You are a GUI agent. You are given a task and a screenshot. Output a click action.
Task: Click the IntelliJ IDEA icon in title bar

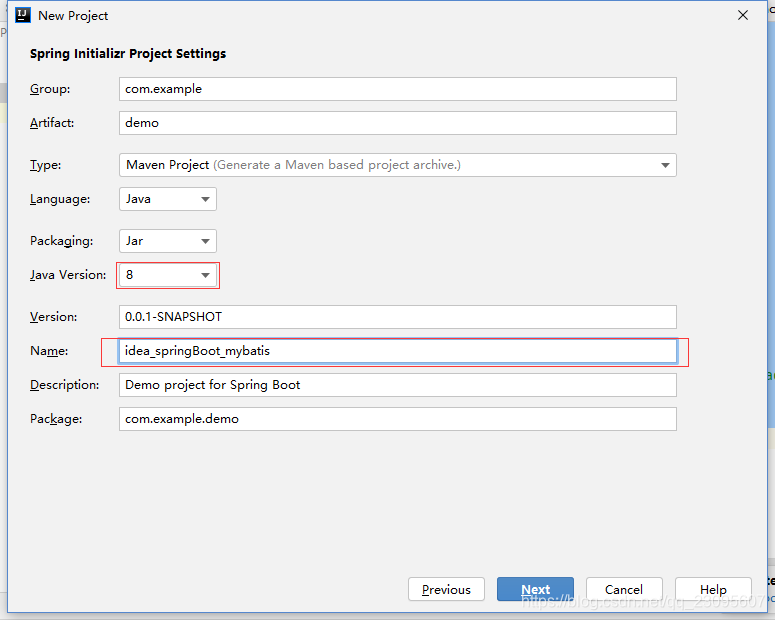click(x=23, y=15)
